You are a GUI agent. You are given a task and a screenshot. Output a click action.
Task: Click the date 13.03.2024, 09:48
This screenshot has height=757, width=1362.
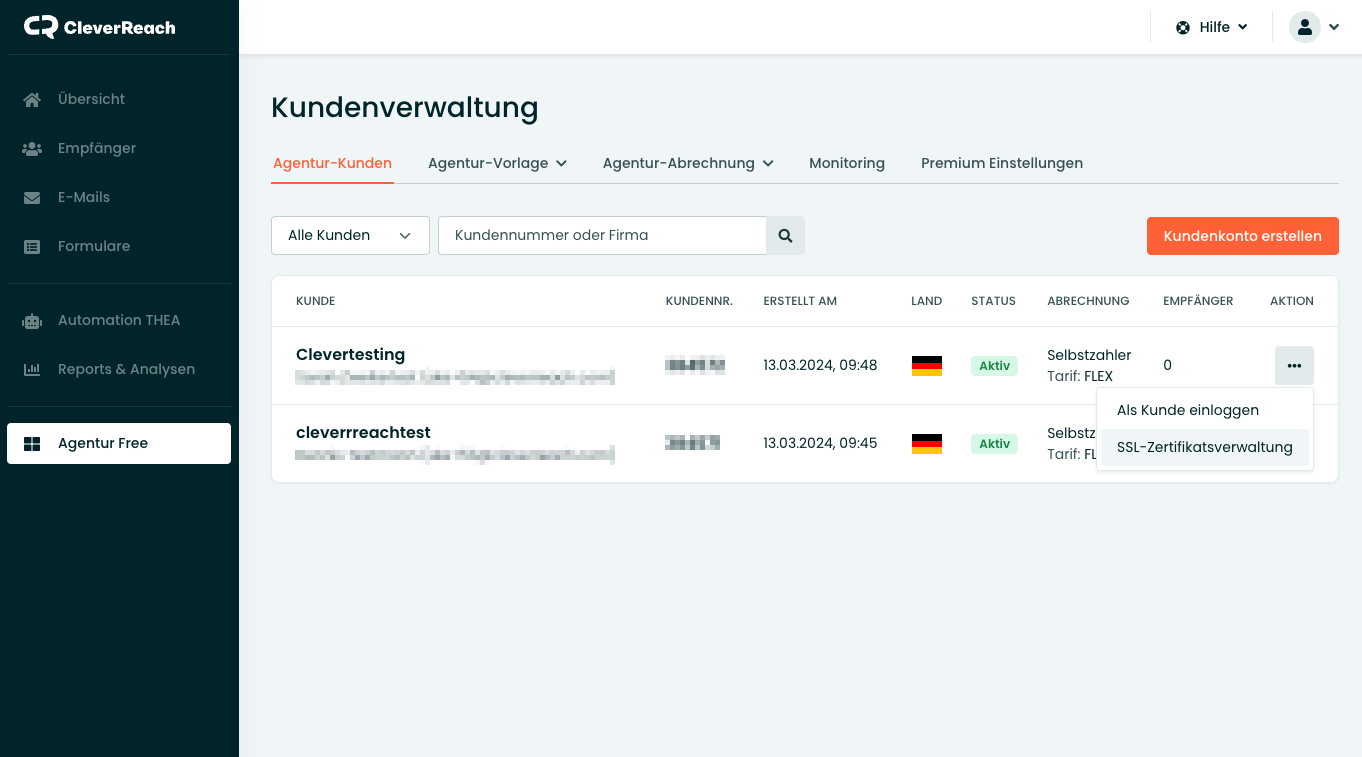(820, 365)
